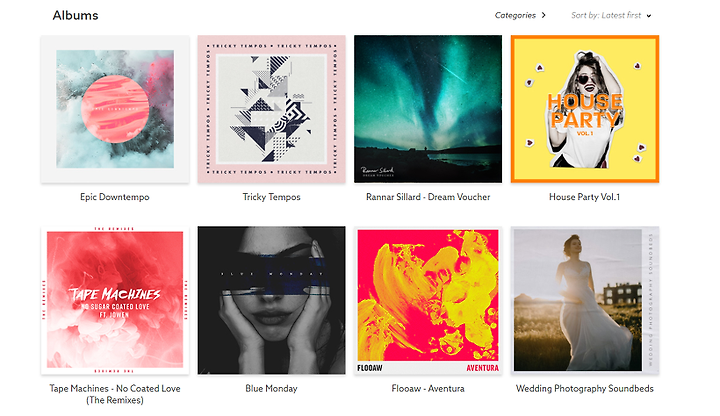
Task: Select the Dream Voucher aurora album cover
Action: point(428,109)
